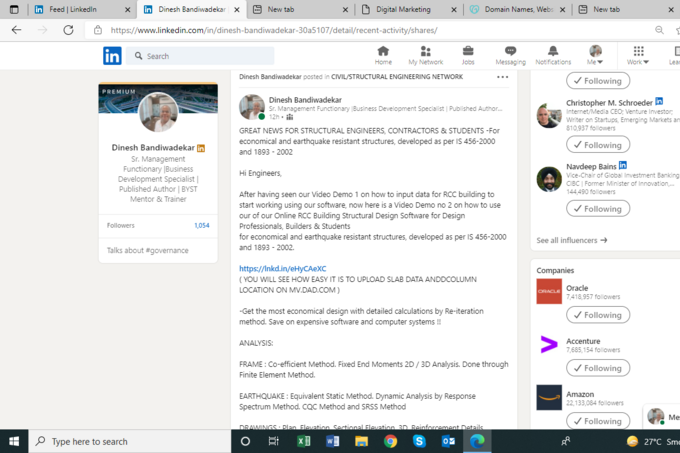Image resolution: width=680 pixels, height=453 pixels.
Task: Open CIVIL/STRUCTURAL ENGINEERING NETWORK group link
Action: coord(397,77)
